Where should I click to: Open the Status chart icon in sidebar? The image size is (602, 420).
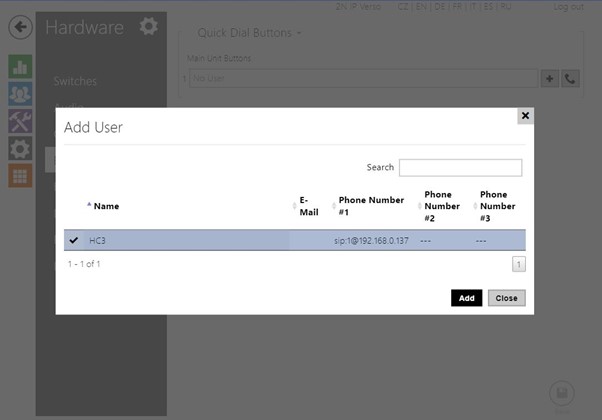20,66
